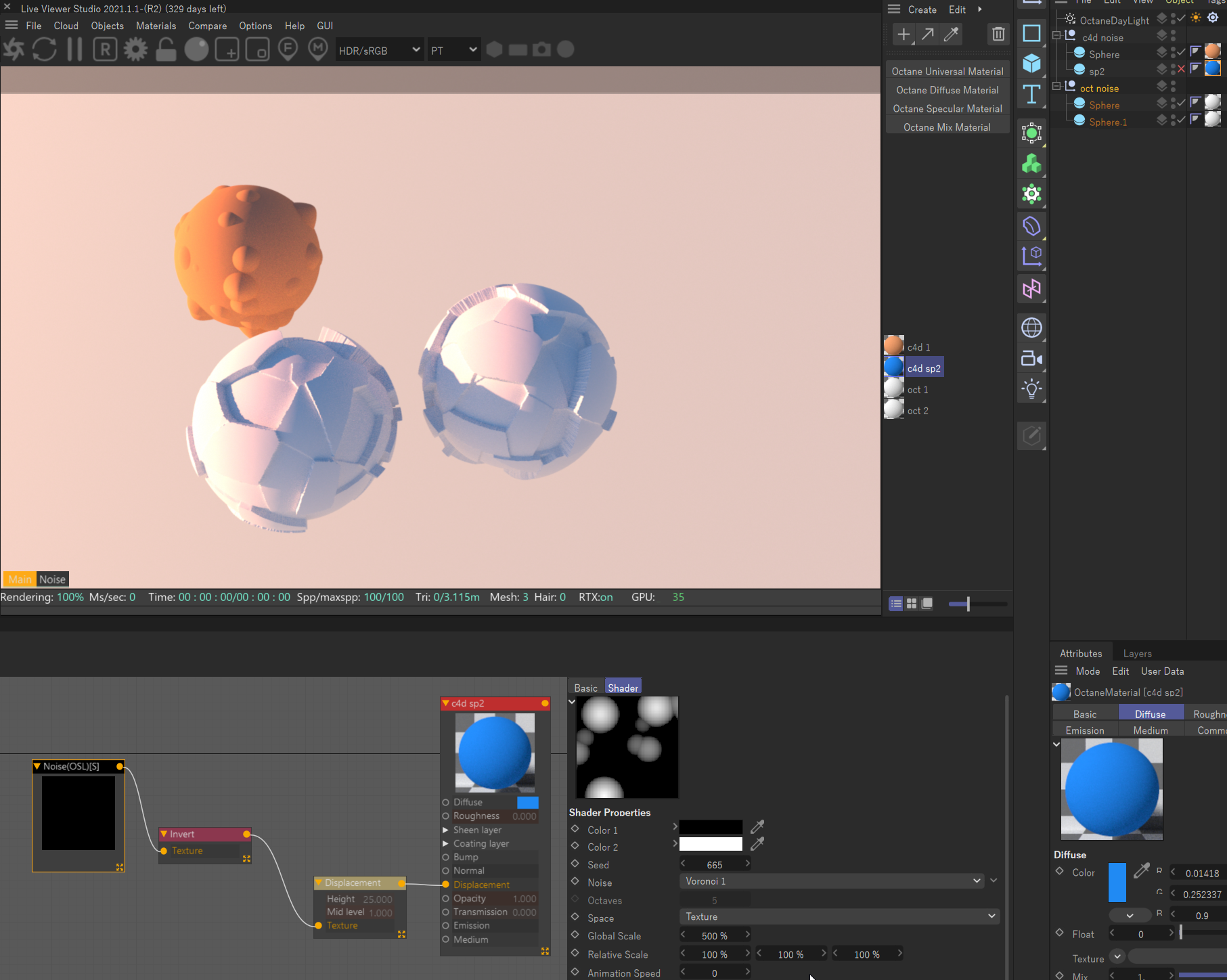Collapse the oct noise group in Object Manager
The width and height of the screenshot is (1227, 980).
1056,87
